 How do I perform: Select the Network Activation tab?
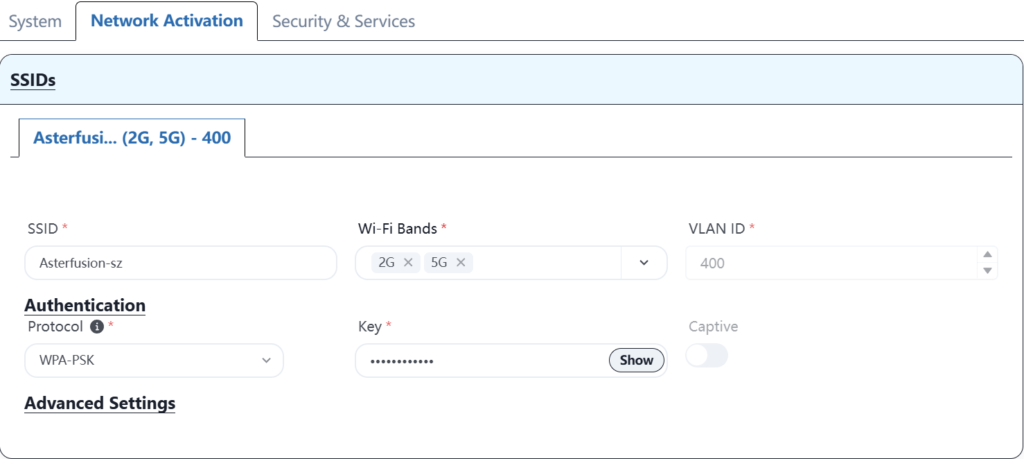point(166,21)
